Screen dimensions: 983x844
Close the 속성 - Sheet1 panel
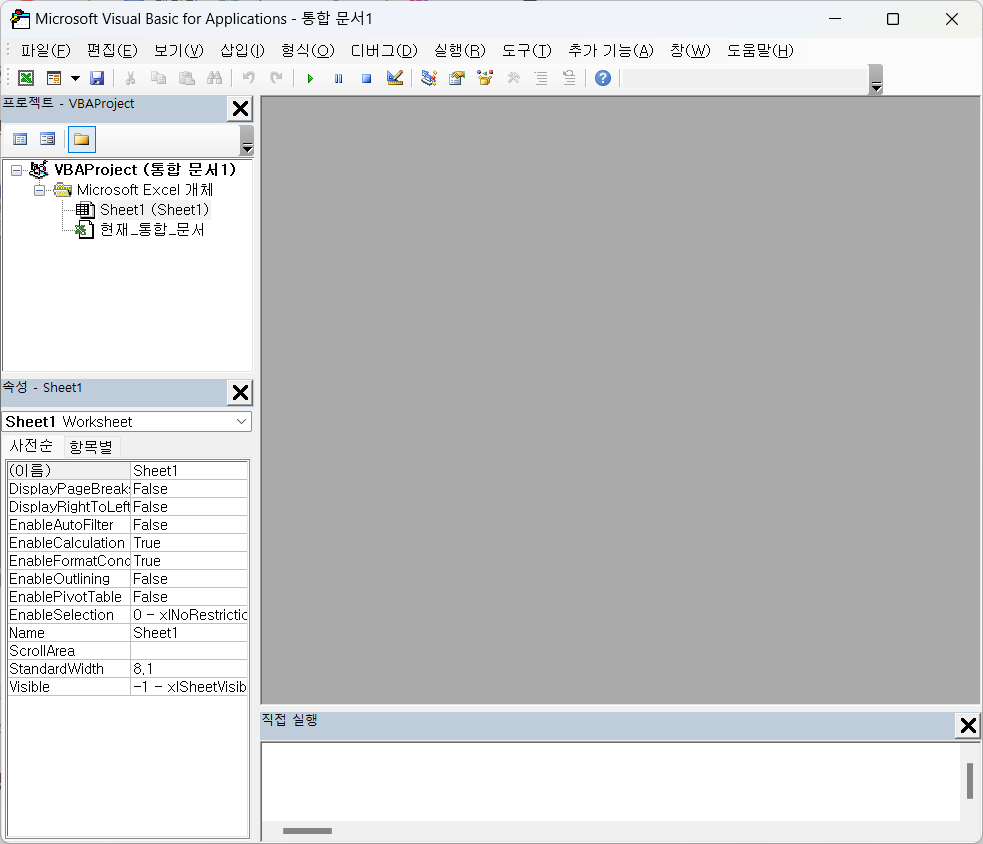point(240,393)
